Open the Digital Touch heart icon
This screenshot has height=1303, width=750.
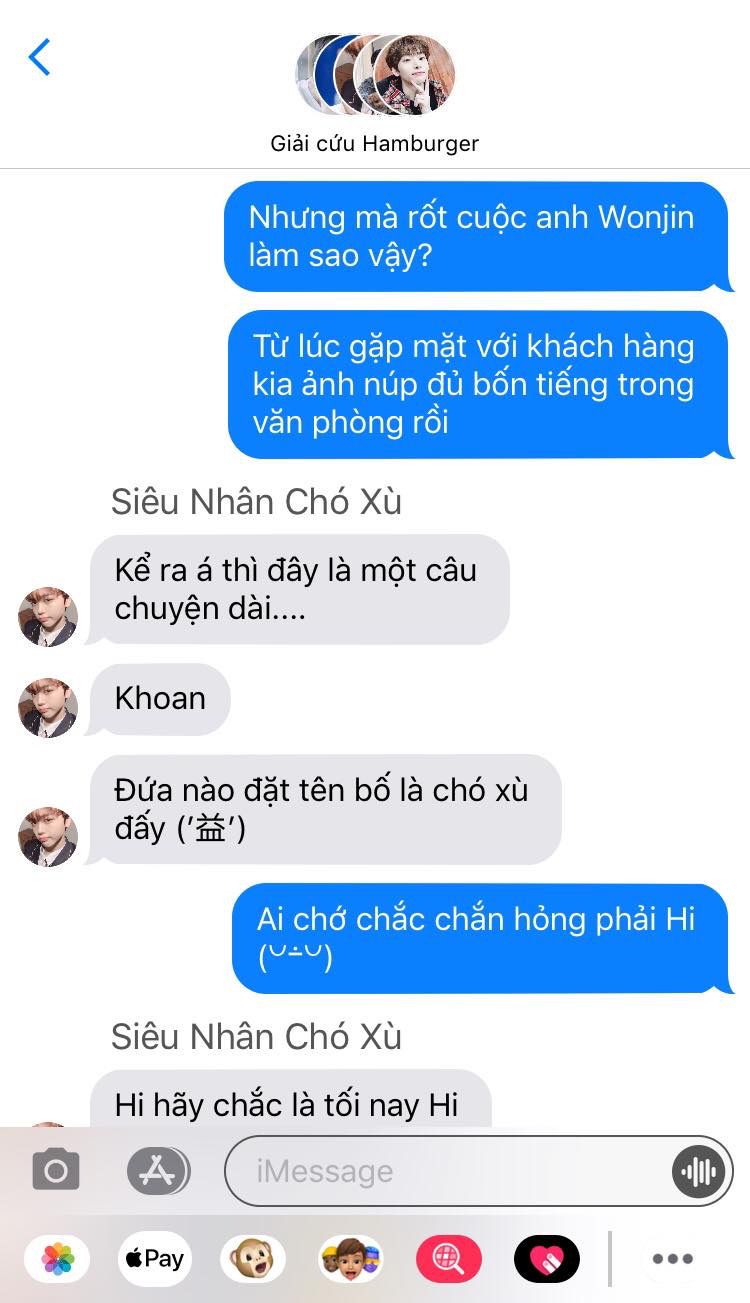[546, 1259]
